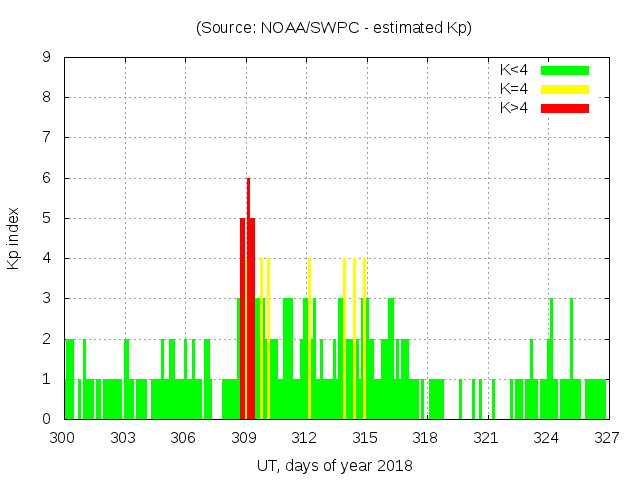Click the yellow K=4 legend swatch

point(565,89)
